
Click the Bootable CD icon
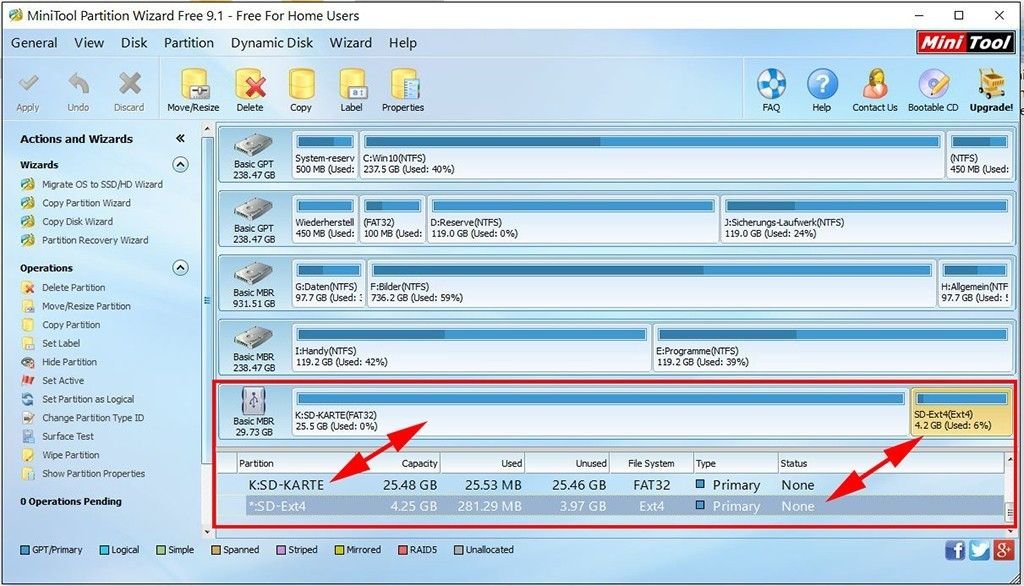click(933, 84)
